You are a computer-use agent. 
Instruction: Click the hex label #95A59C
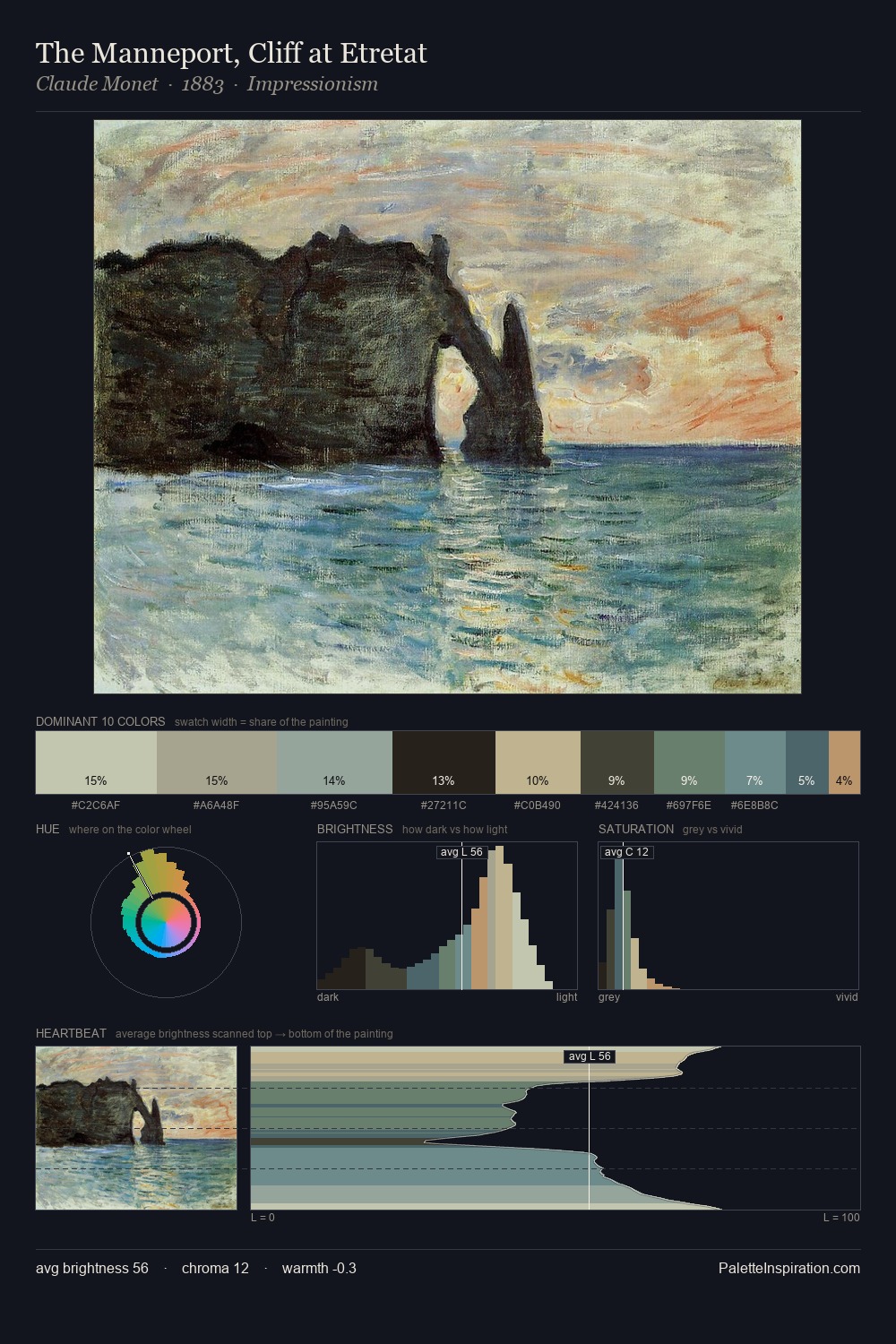click(334, 805)
